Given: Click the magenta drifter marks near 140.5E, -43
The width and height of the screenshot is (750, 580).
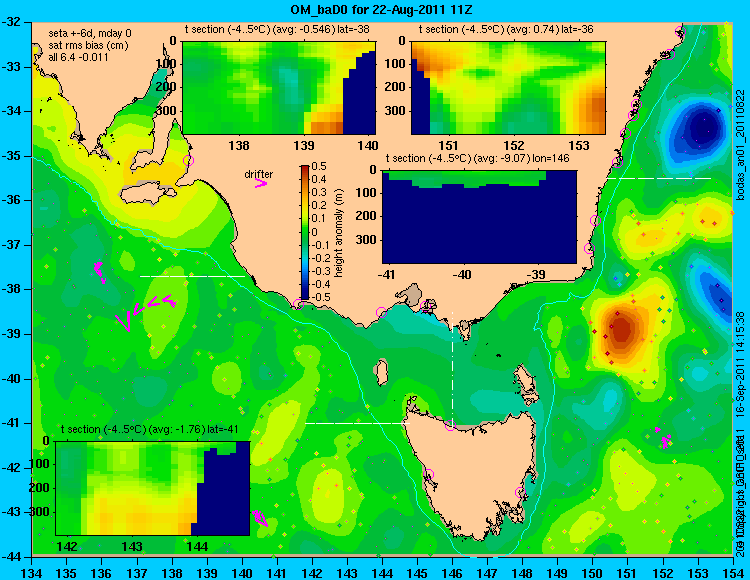Looking at the screenshot, I should pos(260,518).
